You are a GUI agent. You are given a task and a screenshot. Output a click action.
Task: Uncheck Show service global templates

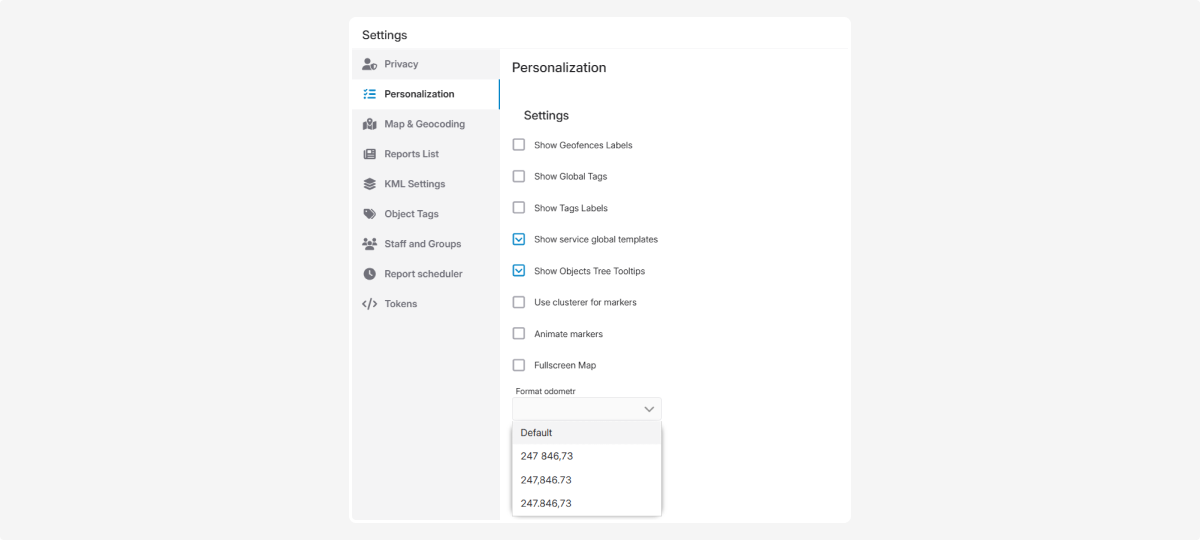(519, 239)
